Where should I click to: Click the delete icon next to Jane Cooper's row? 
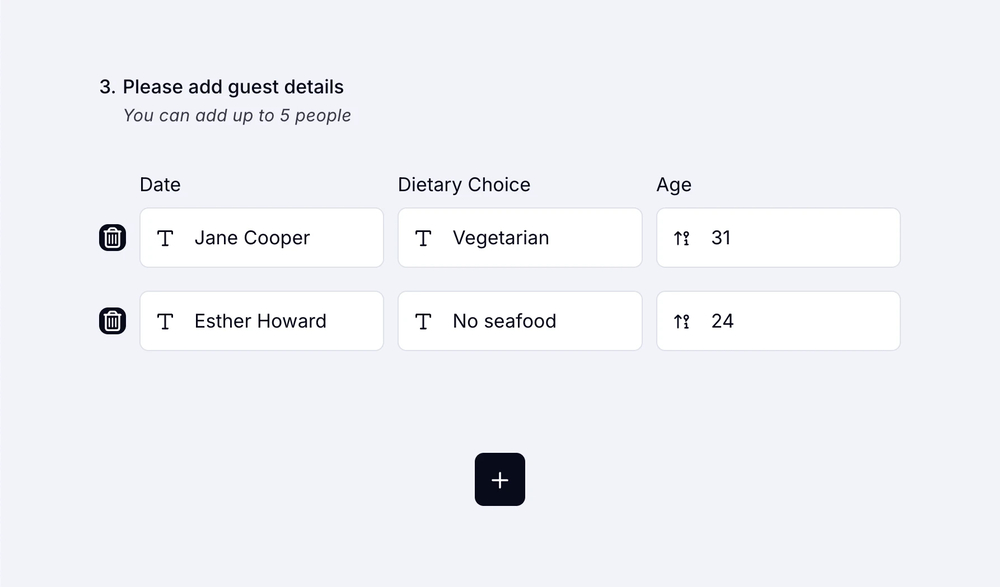pyautogui.click(x=112, y=237)
